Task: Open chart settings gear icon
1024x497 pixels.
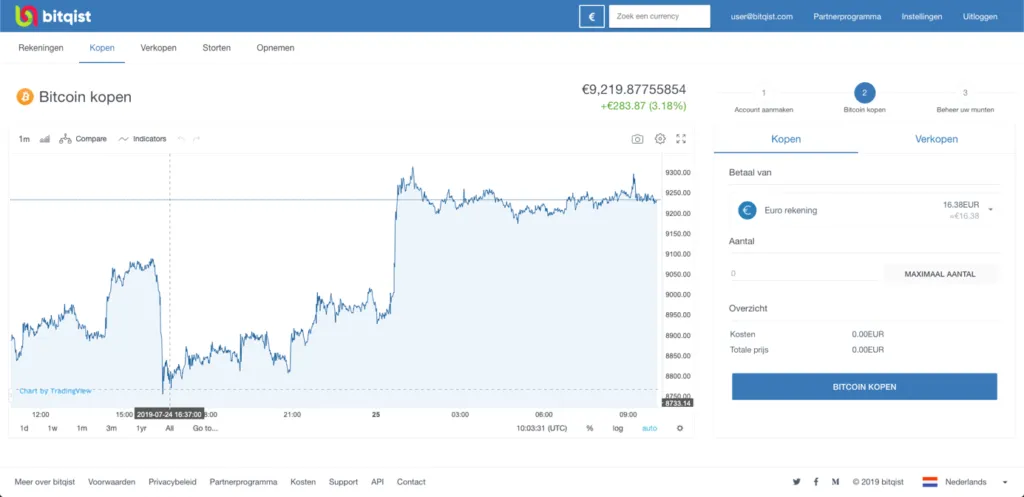Action: pos(660,139)
